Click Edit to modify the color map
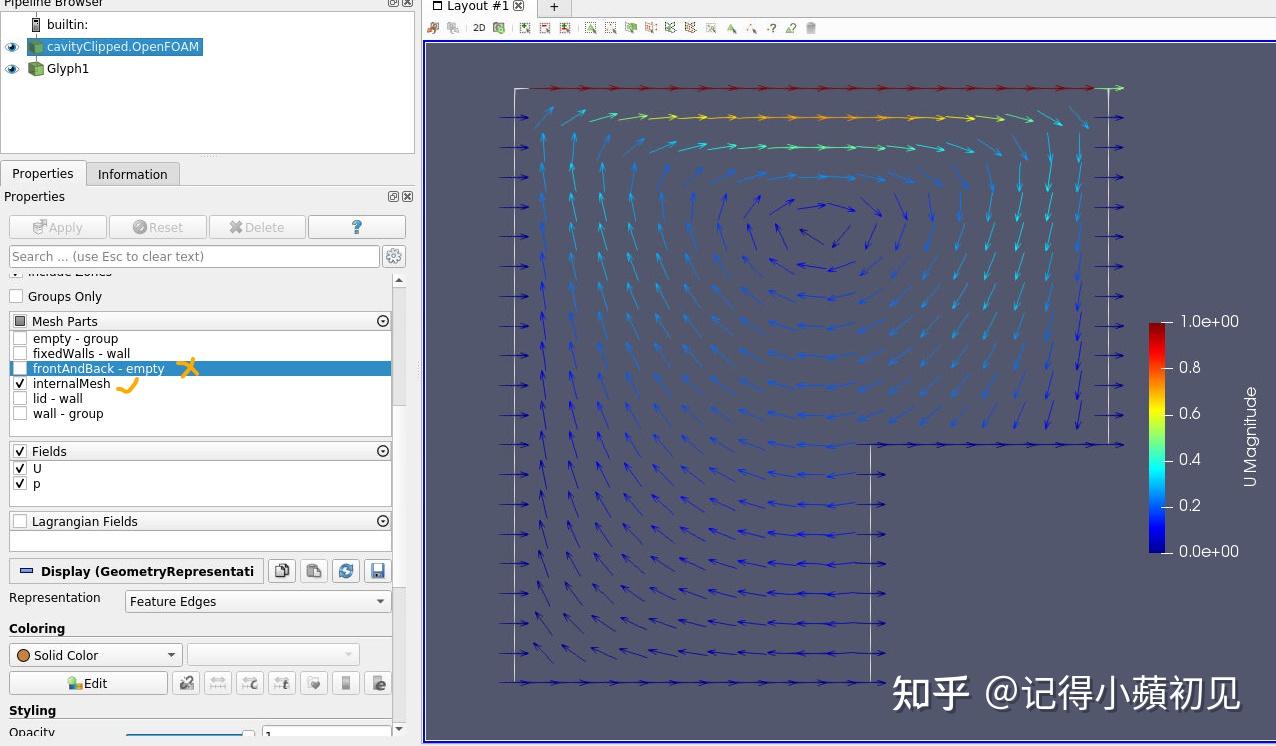The image size is (1276, 746). 88,682
